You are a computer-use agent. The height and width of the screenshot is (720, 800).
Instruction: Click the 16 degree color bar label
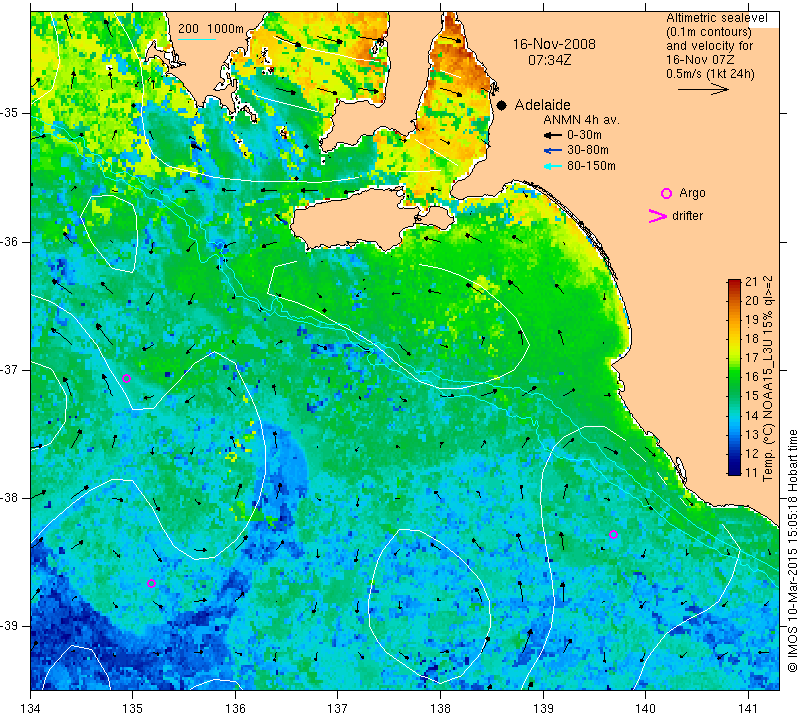(751, 377)
